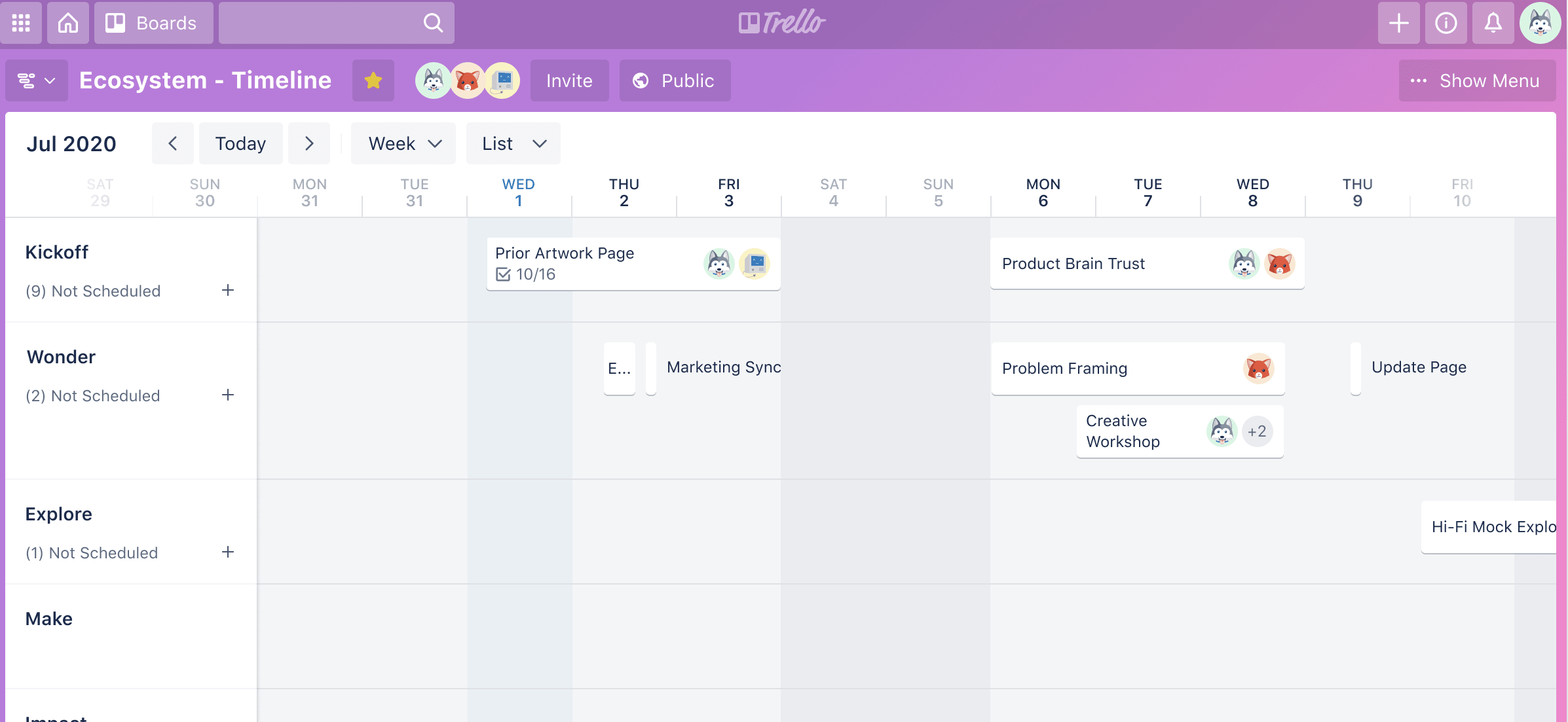Viewport: 1568px width, 722px height.
Task: Open the Trello apps grid switcher
Action: [x=21, y=23]
